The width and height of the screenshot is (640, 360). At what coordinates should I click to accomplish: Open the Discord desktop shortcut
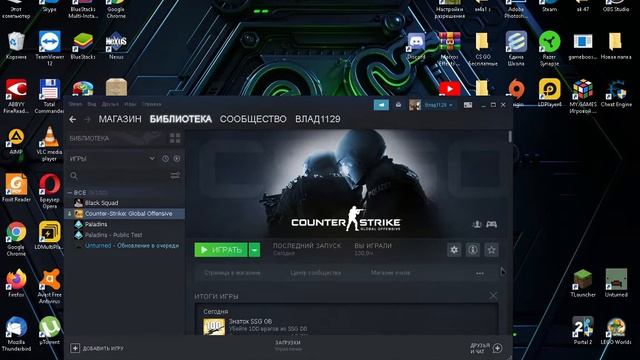pos(416,47)
